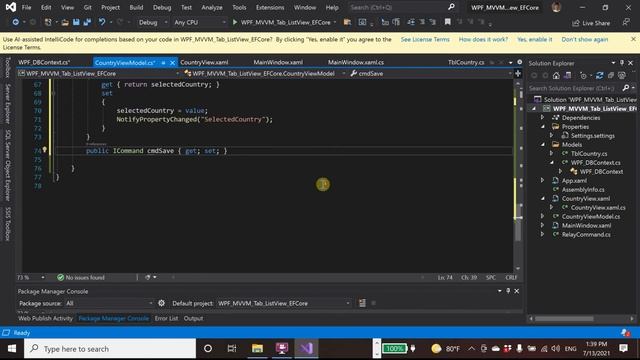Image resolution: width=640 pixels, height=360 pixels.
Task: Click the Search Solution Explorer input field
Action: click(574, 88)
